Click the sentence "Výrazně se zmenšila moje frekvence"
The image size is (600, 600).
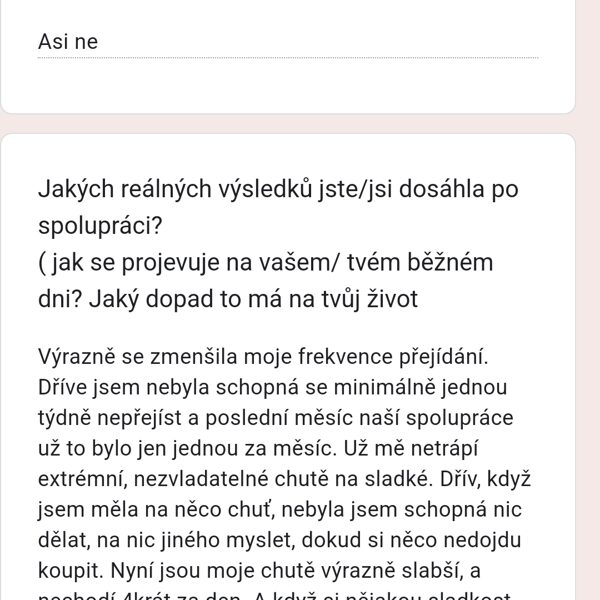(263, 357)
